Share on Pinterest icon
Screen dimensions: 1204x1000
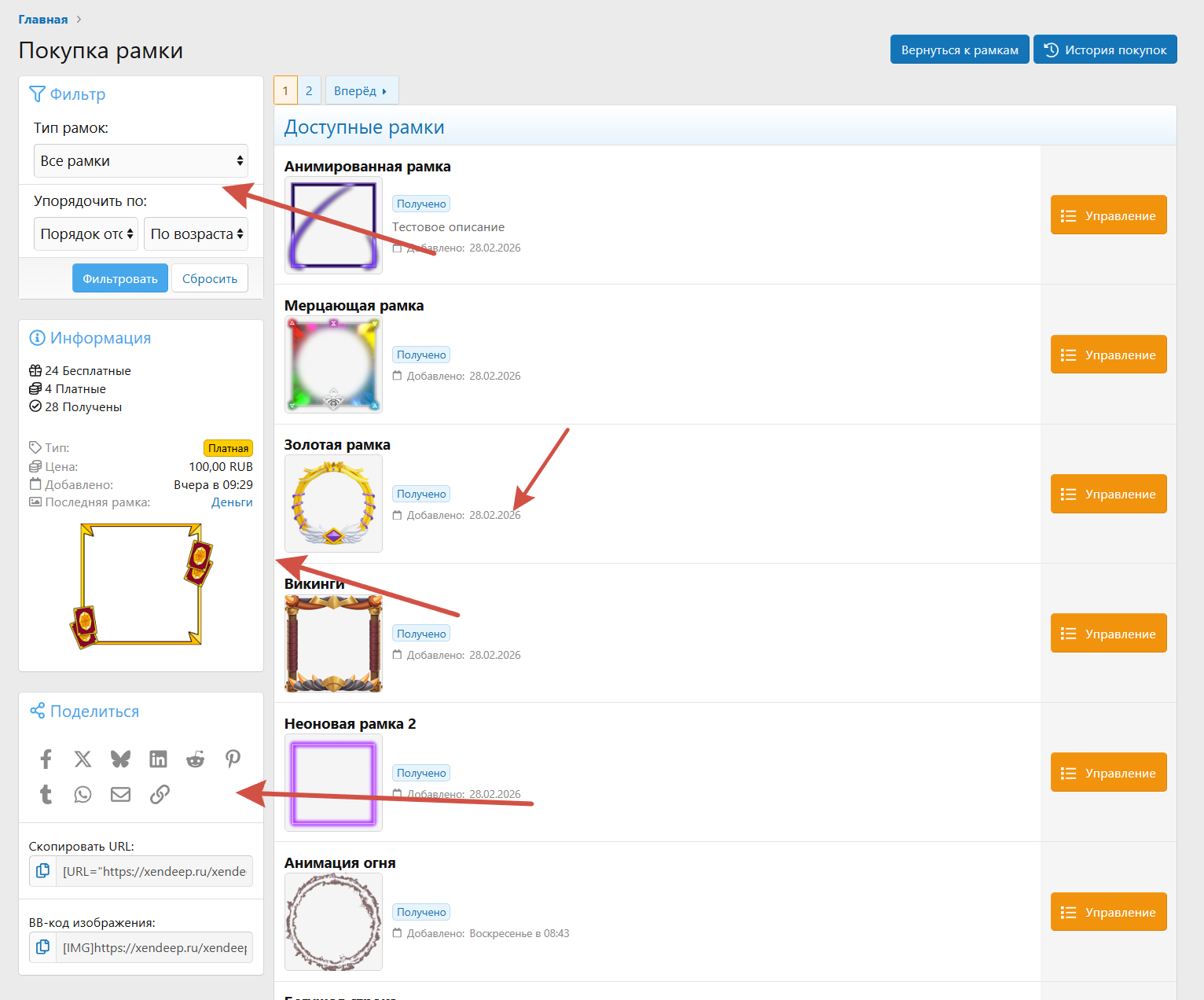point(233,759)
